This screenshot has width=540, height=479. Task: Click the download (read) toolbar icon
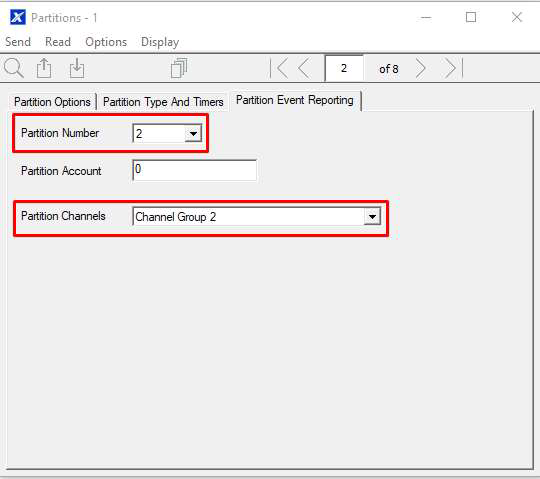(x=77, y=68)
